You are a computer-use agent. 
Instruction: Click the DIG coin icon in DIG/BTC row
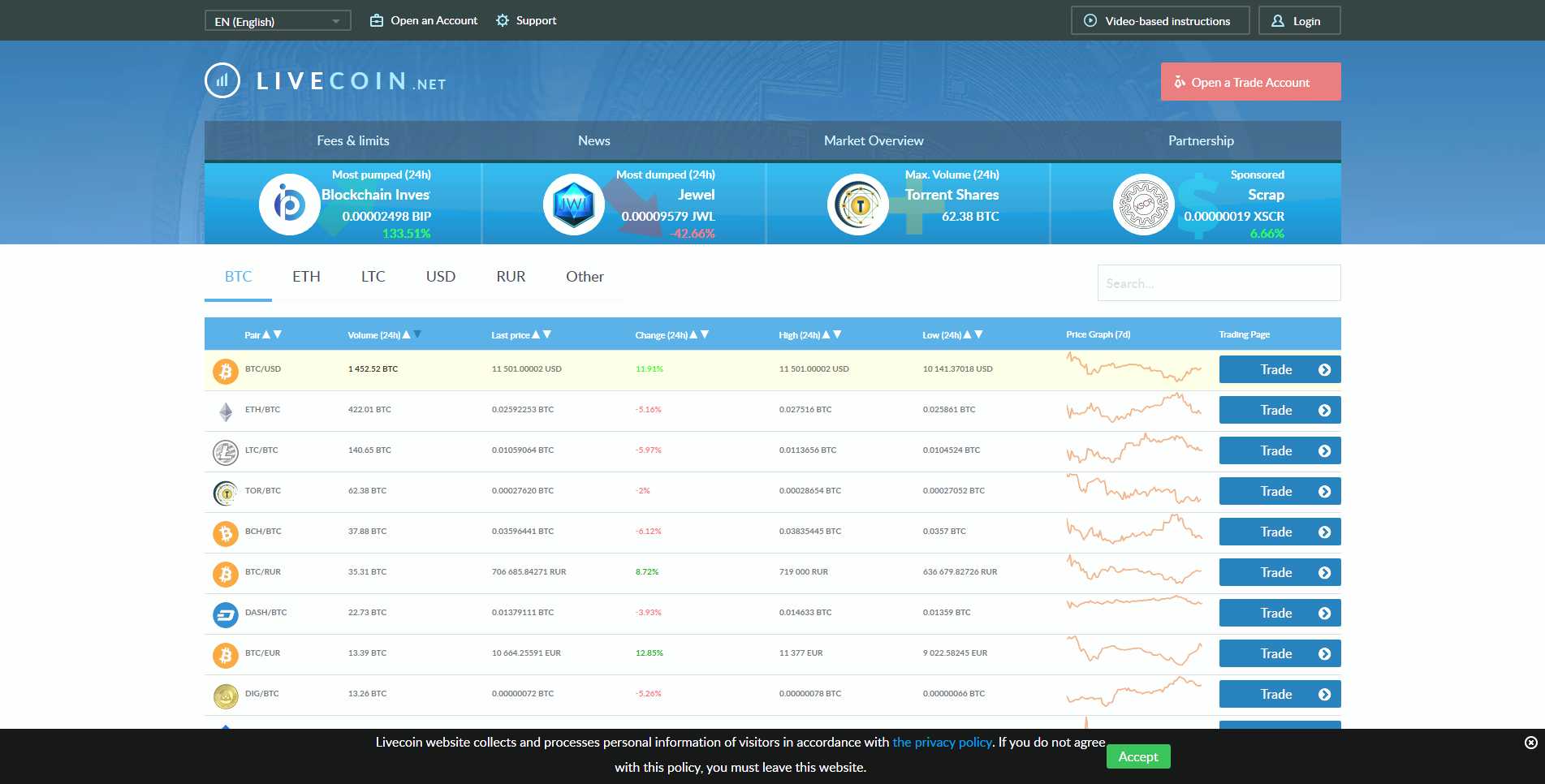click(x=226, y=696)
